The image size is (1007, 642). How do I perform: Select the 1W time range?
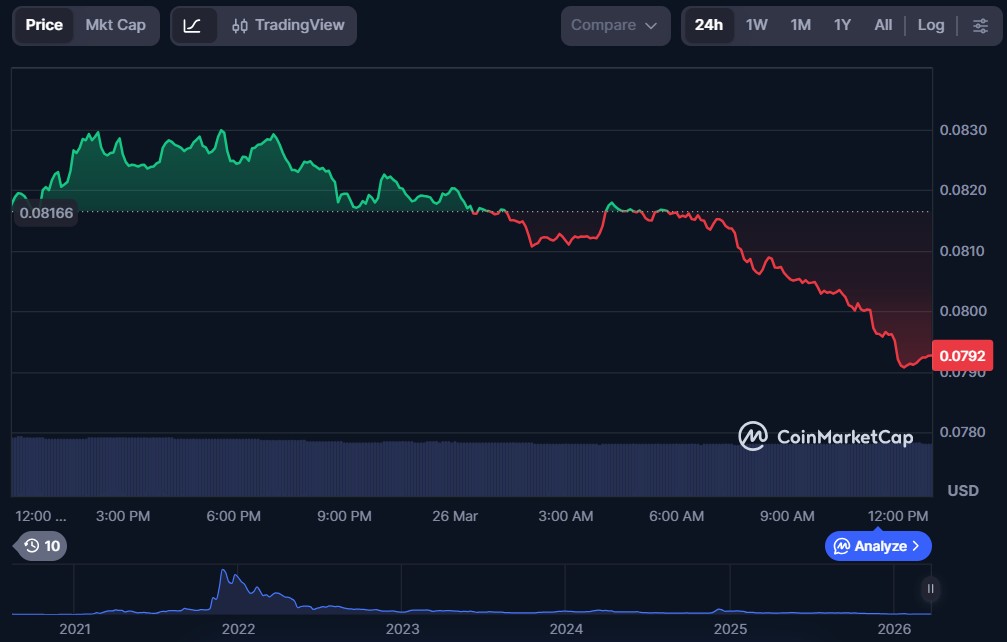[x=757, y=25]
